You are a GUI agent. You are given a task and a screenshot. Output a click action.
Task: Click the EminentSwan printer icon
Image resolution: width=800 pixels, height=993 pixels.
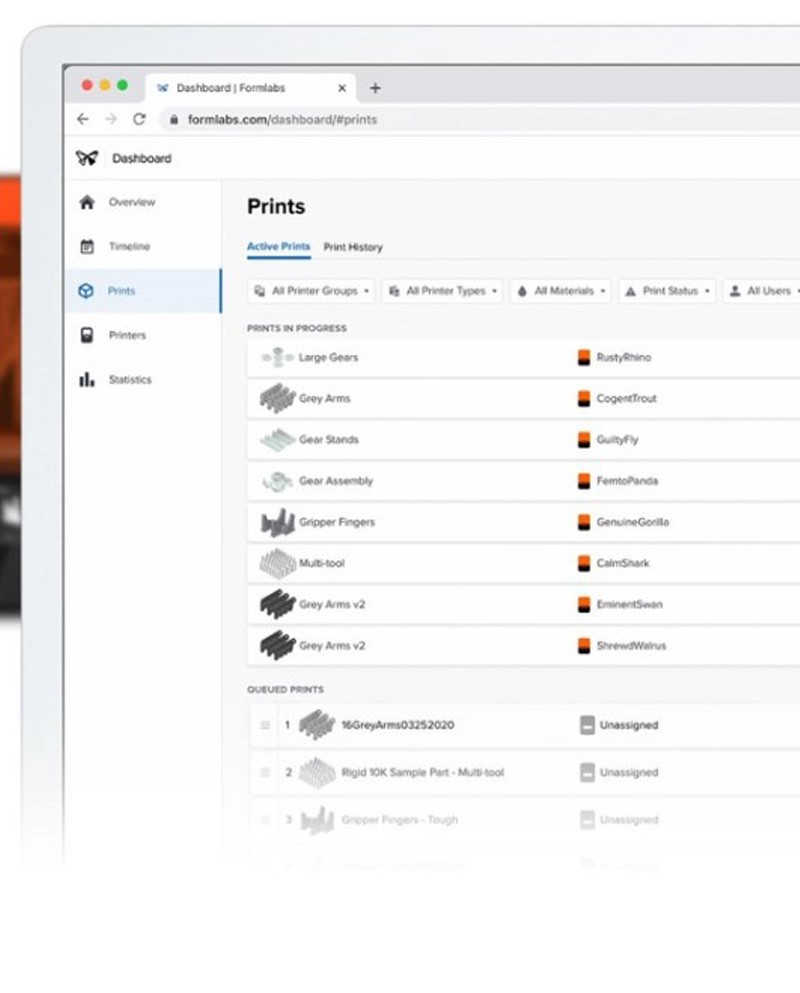tap(584, 604)
